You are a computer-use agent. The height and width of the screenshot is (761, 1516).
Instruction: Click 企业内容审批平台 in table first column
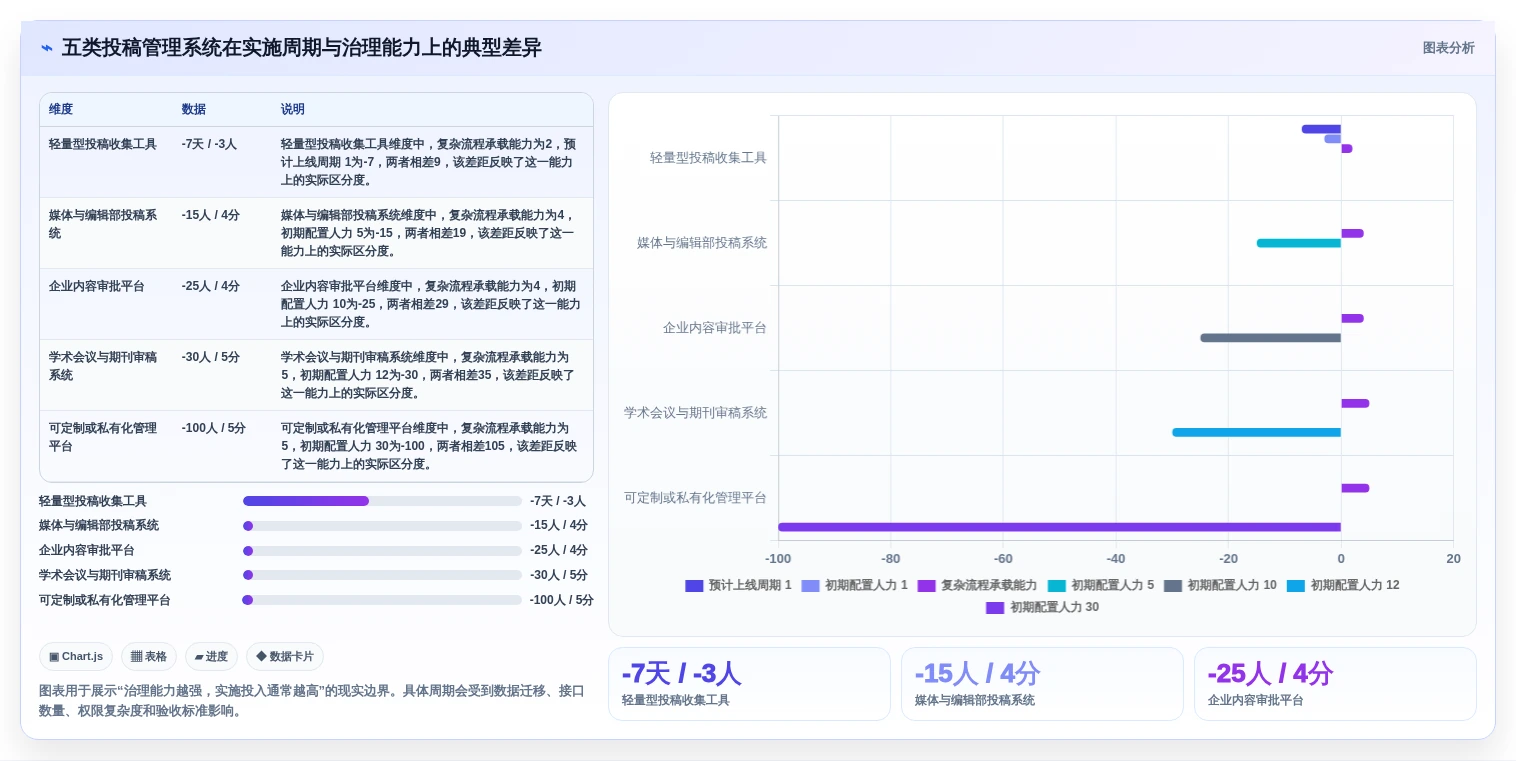pos(97,286)
